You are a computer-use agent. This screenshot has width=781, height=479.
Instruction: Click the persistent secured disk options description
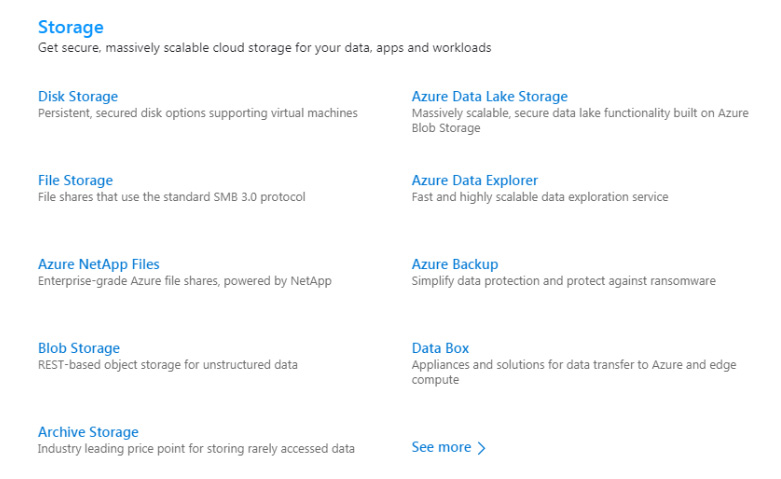pyautogui.click(x=198, y=113)
